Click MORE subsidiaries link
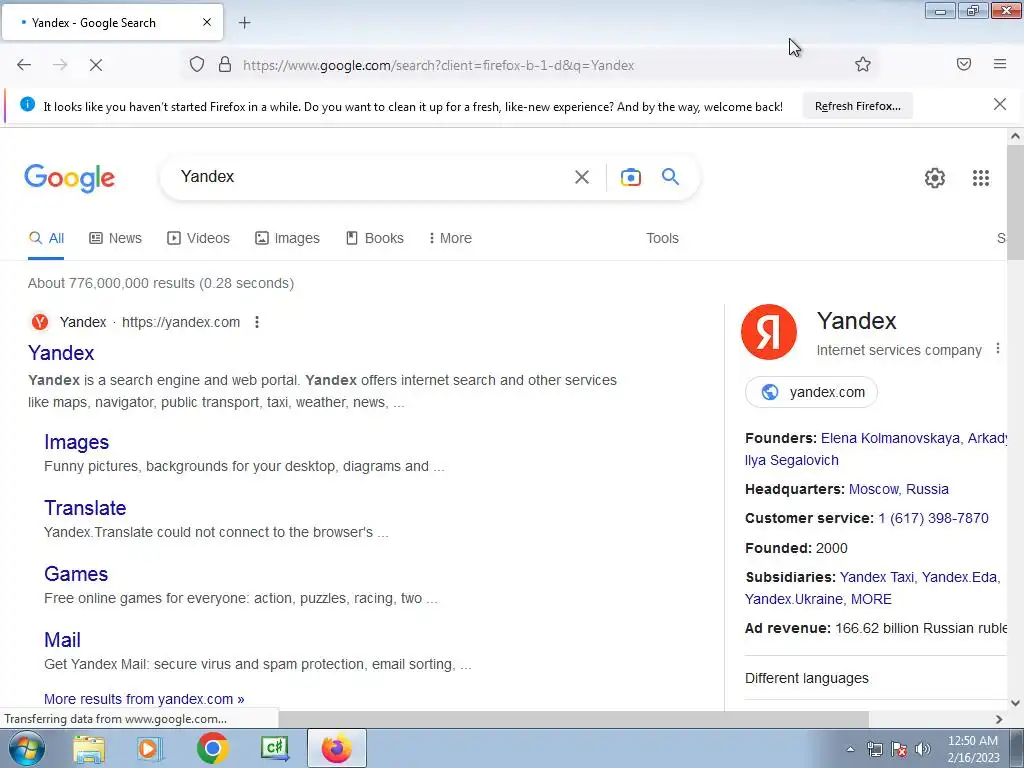This screenshot has width=1024, height=768. click(871, 600)
